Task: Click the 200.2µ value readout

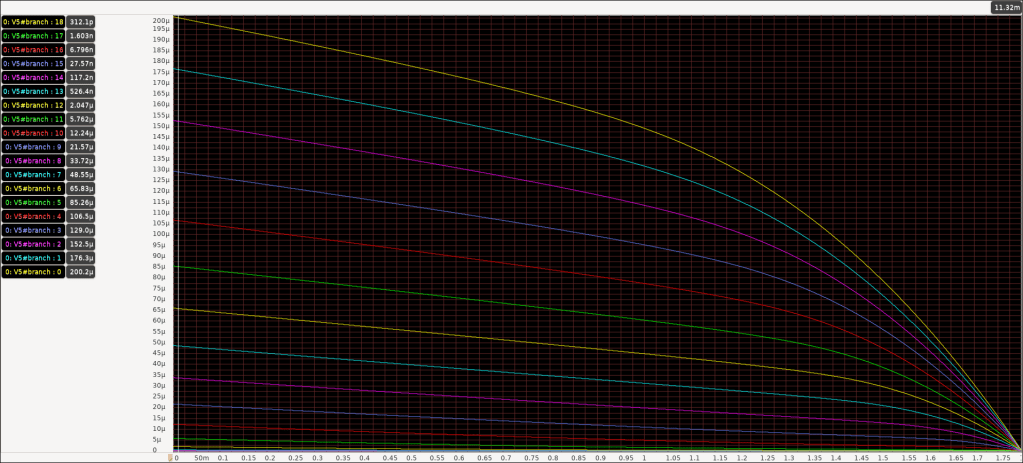Action: coord(82,271)
